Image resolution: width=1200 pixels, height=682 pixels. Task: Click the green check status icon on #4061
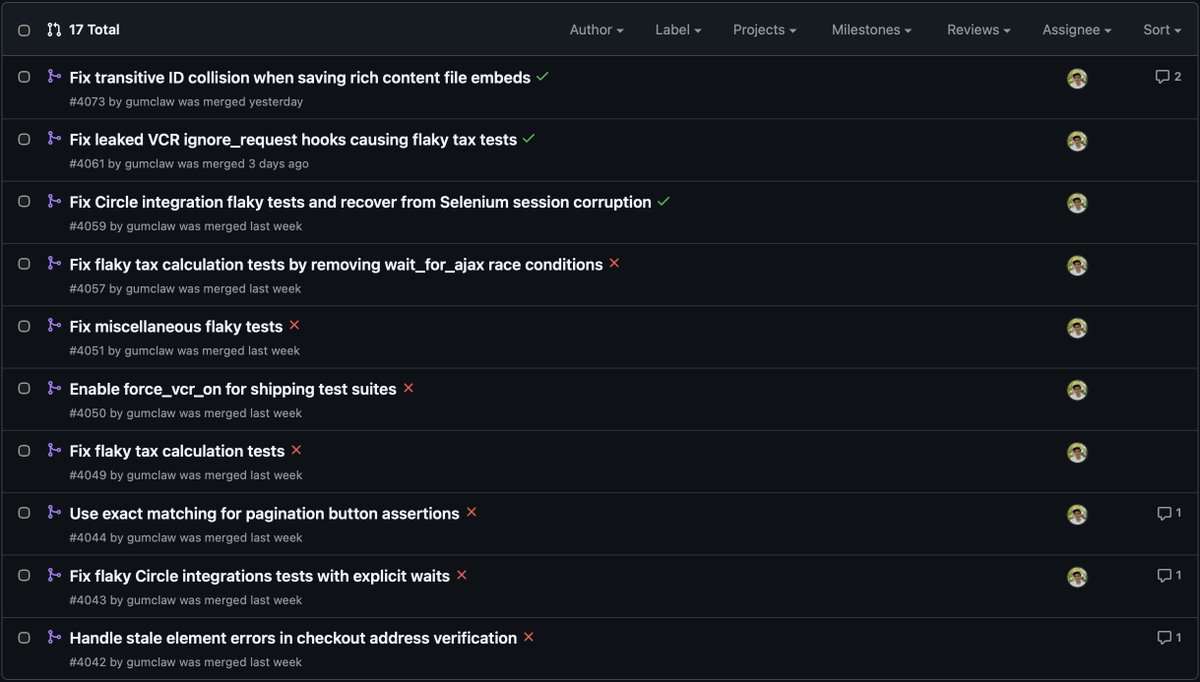point(530,138)
